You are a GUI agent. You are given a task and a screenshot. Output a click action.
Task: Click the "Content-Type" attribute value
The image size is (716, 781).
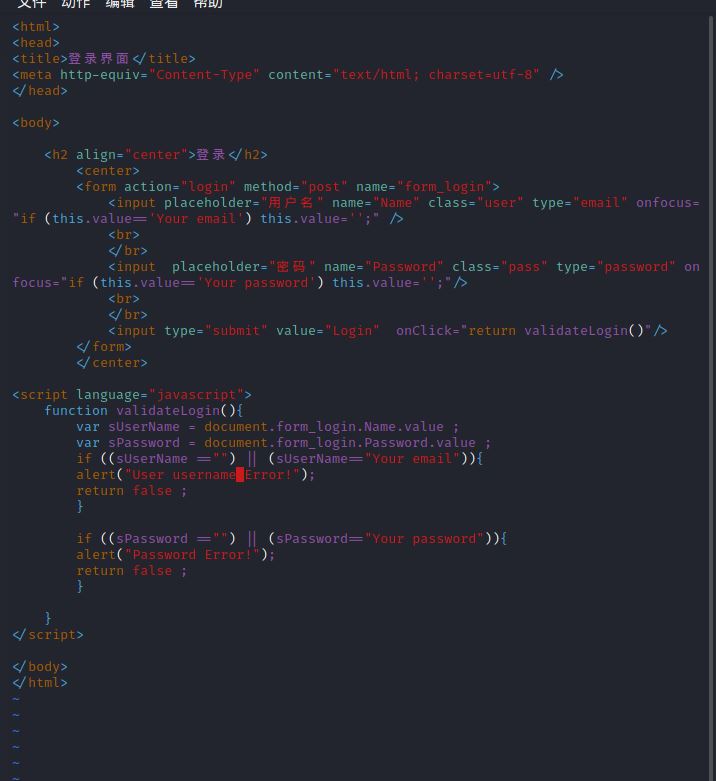pyautogui.click(x=204, y=75)
